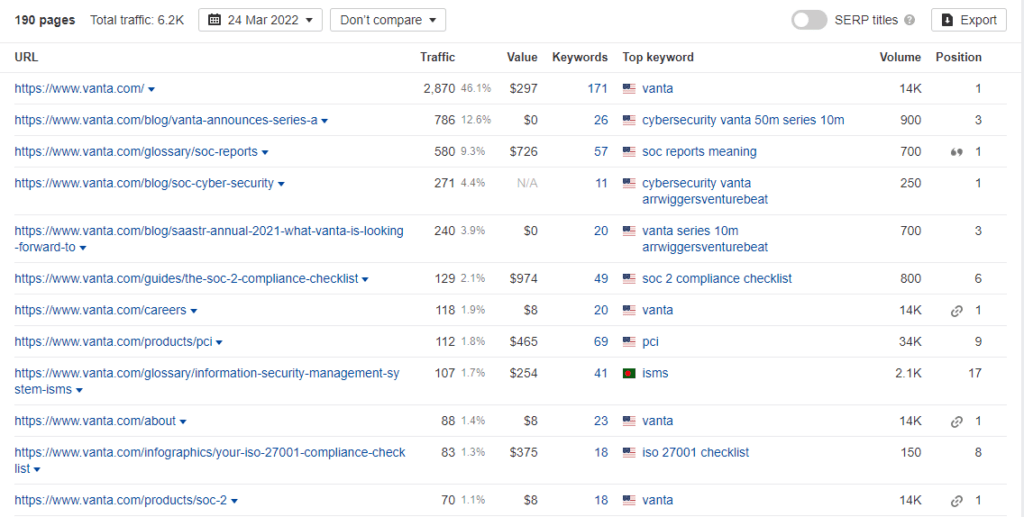Toggle the SERP titles switch
Image resolution: width=1024 pixels, height=517 pixels.
[x=809, y=20]
